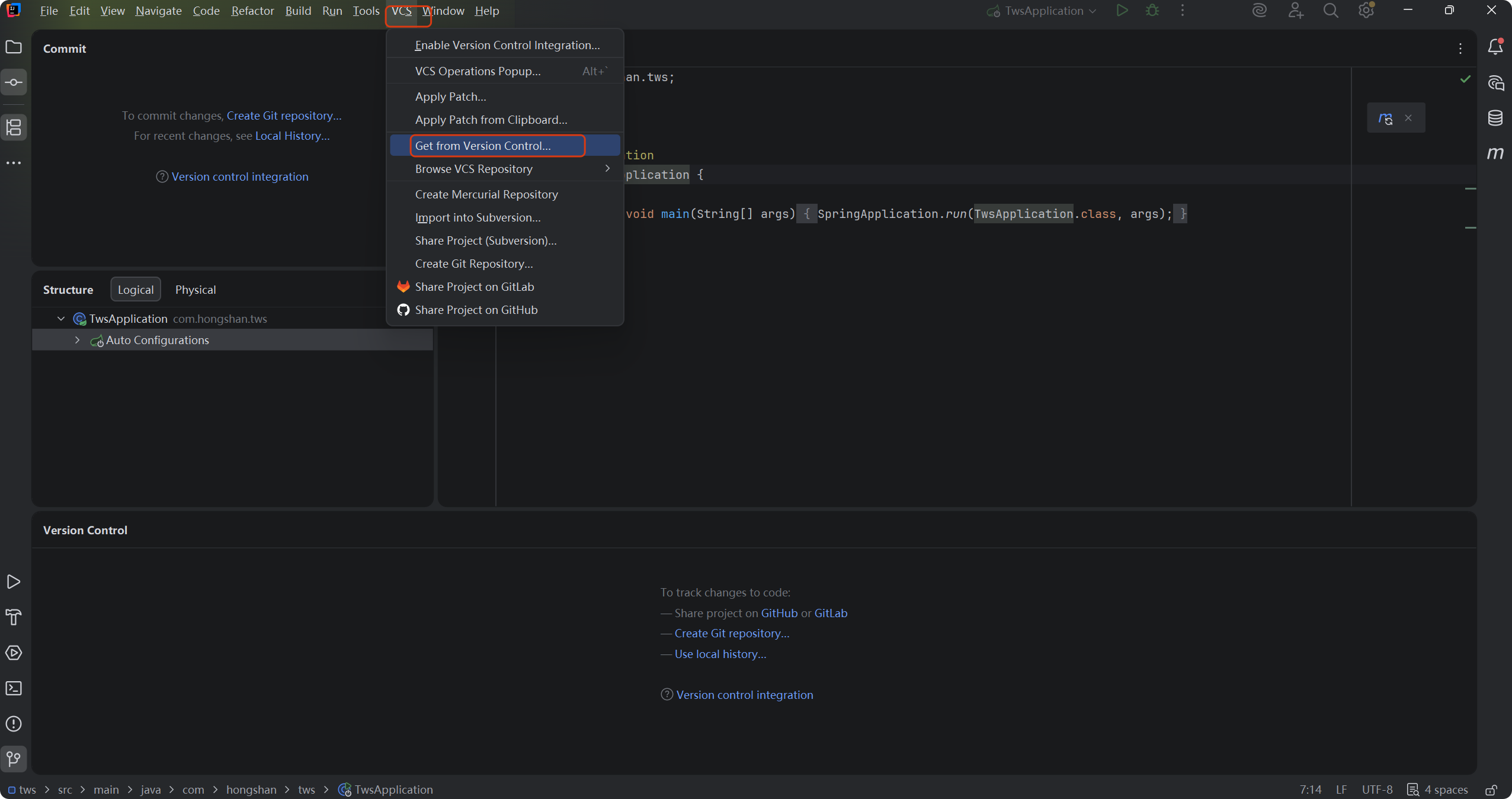Screen dimensions: 1512x799
Task: Switch Structure view to Logical
Action: coord(135,290)
